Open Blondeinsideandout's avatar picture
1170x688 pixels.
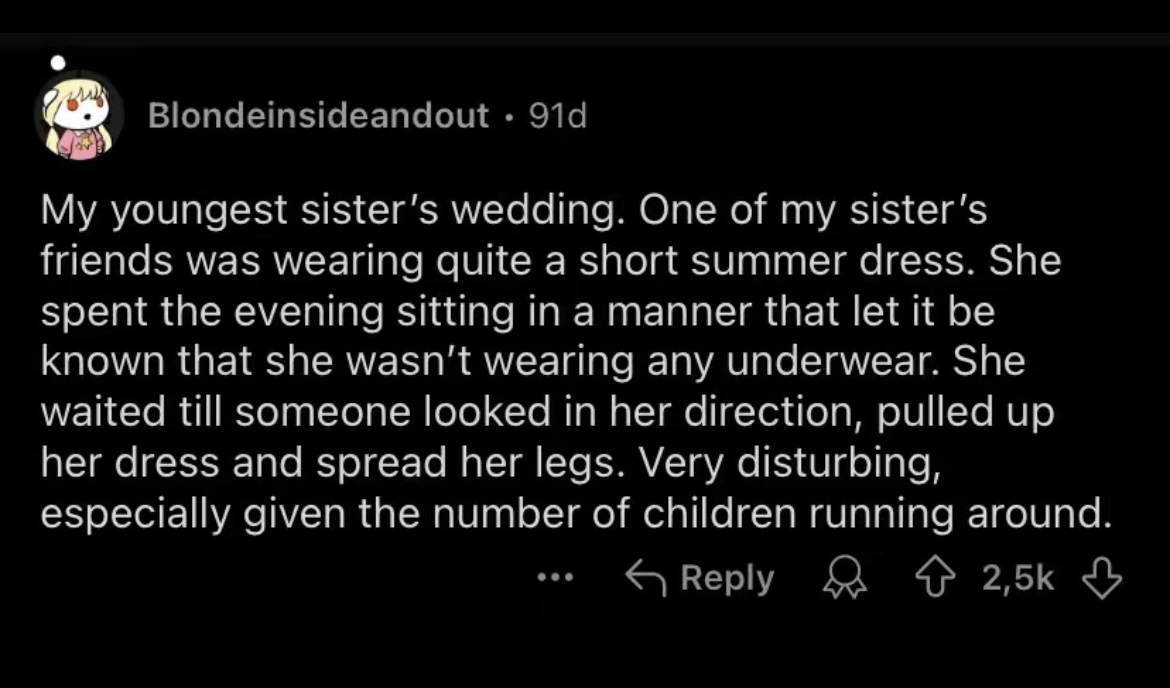click(x=80, y=117)
